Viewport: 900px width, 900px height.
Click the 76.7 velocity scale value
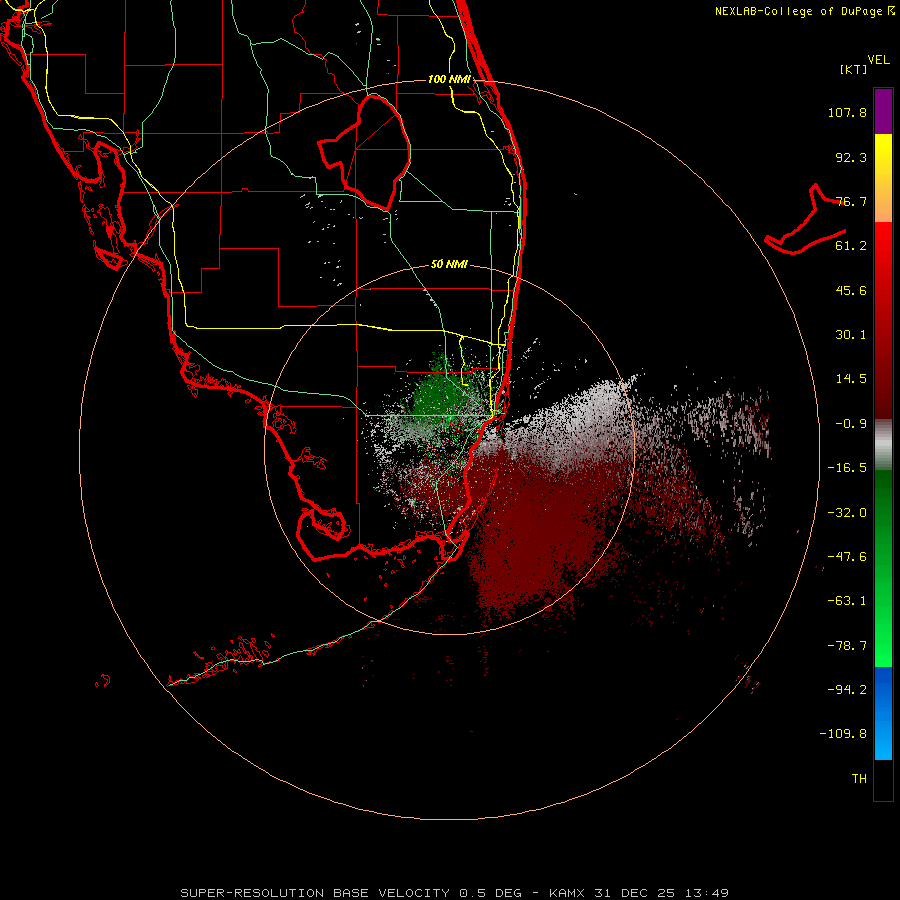point(851,201)
